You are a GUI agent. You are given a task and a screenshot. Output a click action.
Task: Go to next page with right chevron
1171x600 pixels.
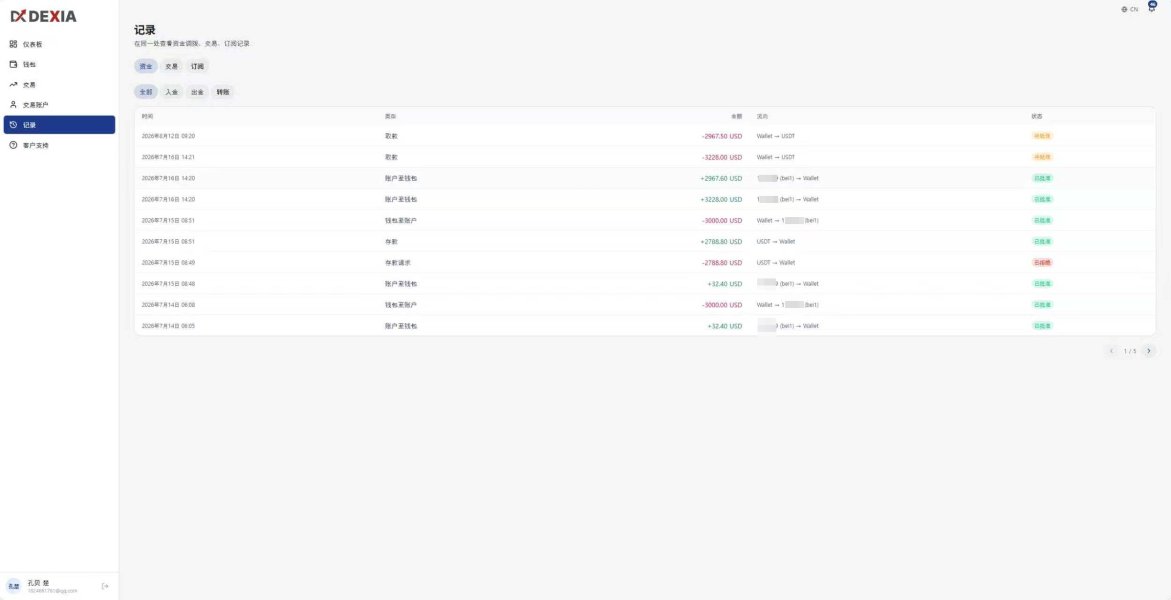[x=1149, y=351]
